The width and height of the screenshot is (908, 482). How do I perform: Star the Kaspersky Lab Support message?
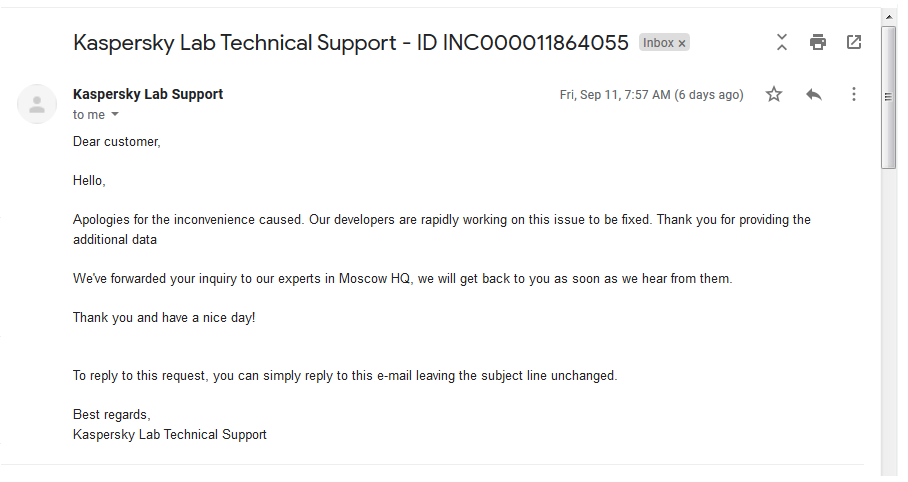[774, 94]
